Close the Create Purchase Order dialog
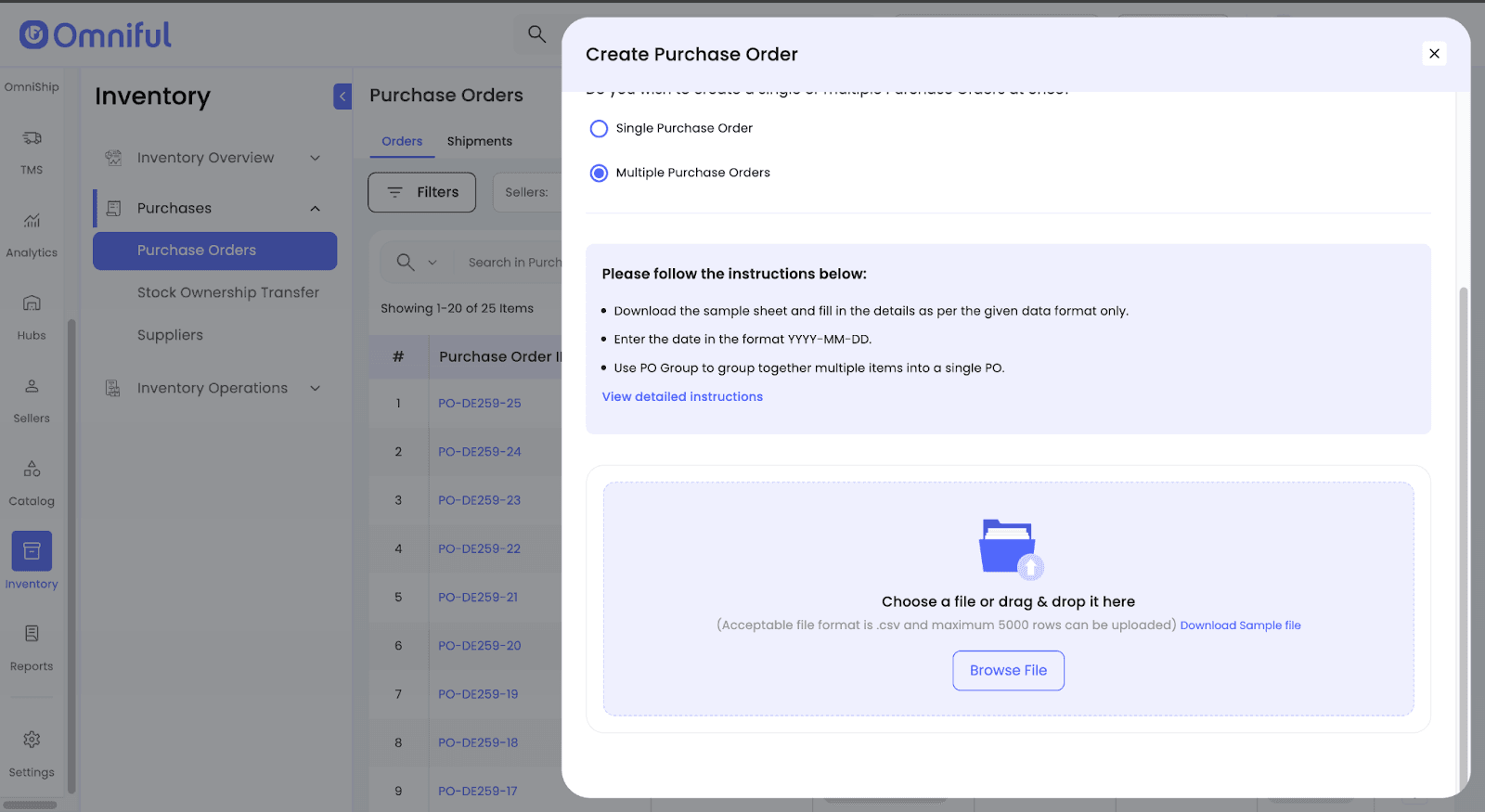This screenshot has width=1485, height=812. [1434, 54]
